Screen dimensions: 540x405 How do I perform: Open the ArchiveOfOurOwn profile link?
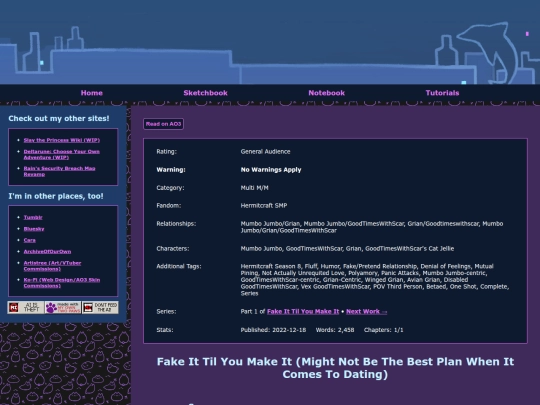47,251
